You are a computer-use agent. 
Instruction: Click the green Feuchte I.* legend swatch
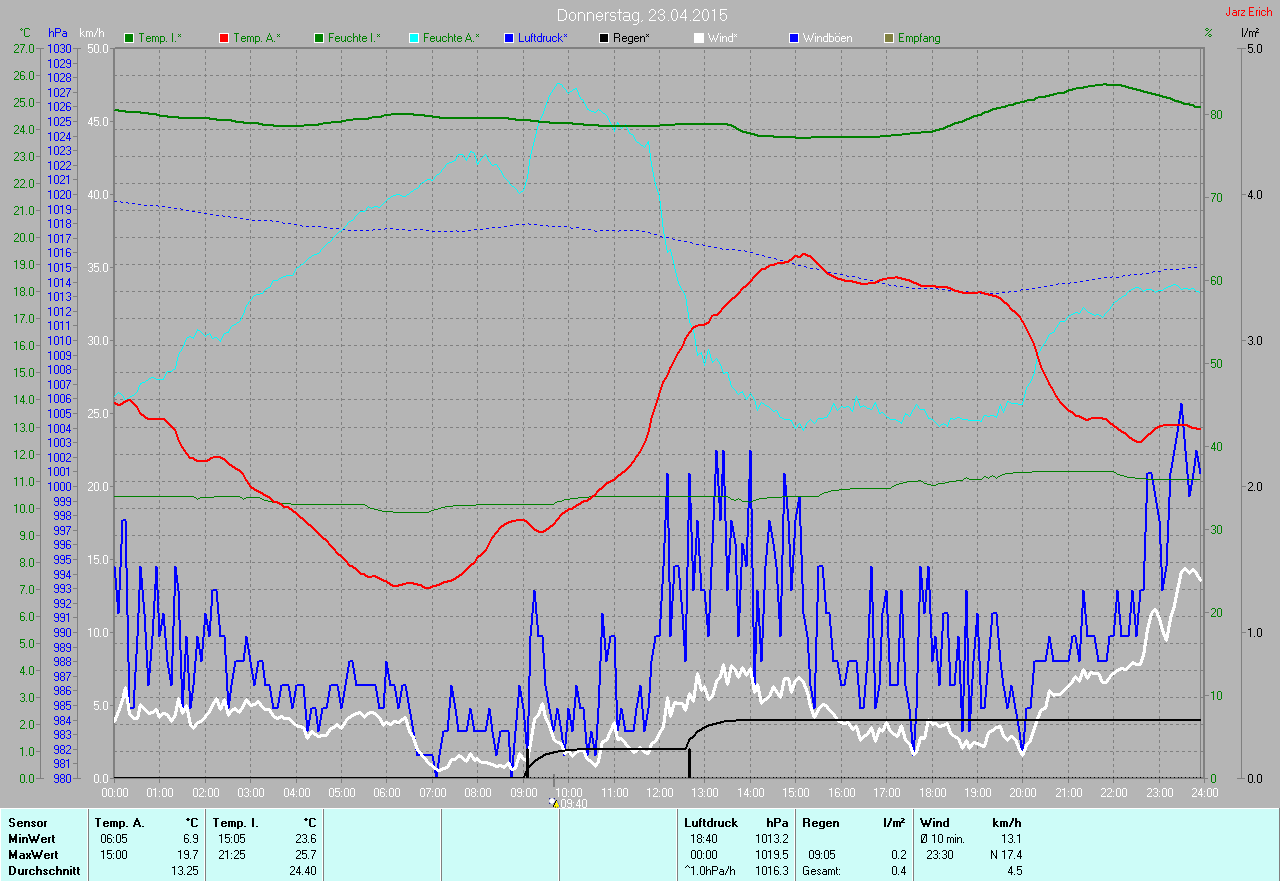click(319, 38)
